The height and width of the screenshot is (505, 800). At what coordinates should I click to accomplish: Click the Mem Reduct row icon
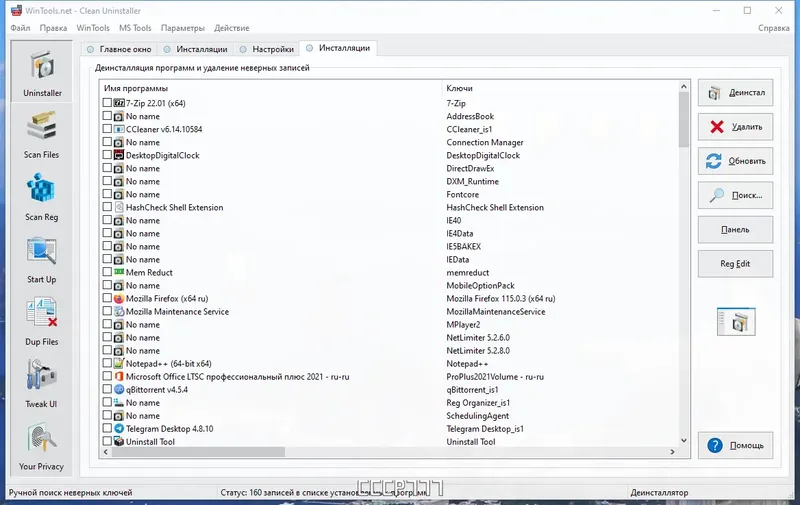point(118,272)
